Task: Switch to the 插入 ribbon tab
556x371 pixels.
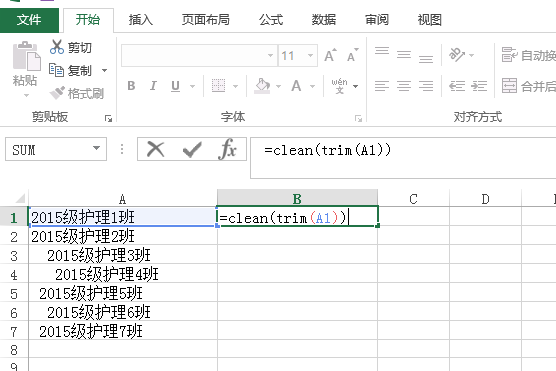Action: pos(141,20)
